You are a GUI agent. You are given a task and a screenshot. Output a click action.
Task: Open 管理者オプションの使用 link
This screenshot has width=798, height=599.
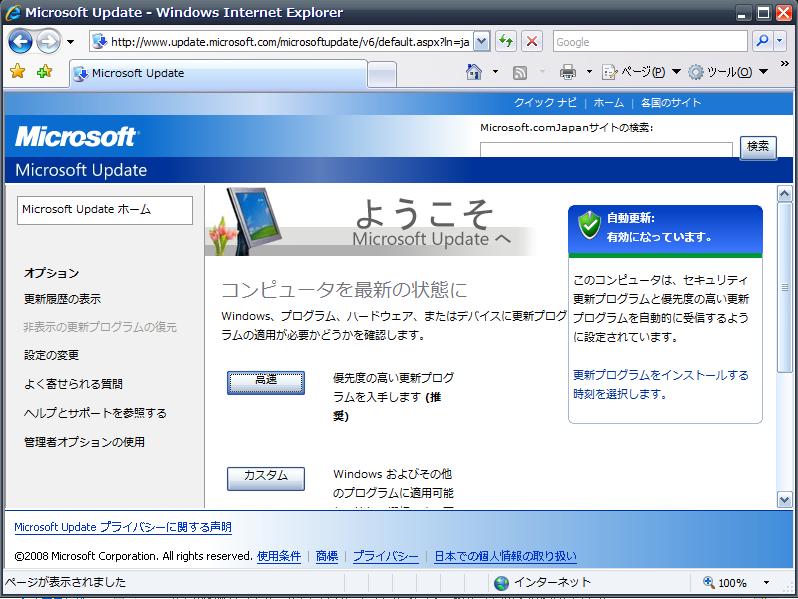coord(84,442)
